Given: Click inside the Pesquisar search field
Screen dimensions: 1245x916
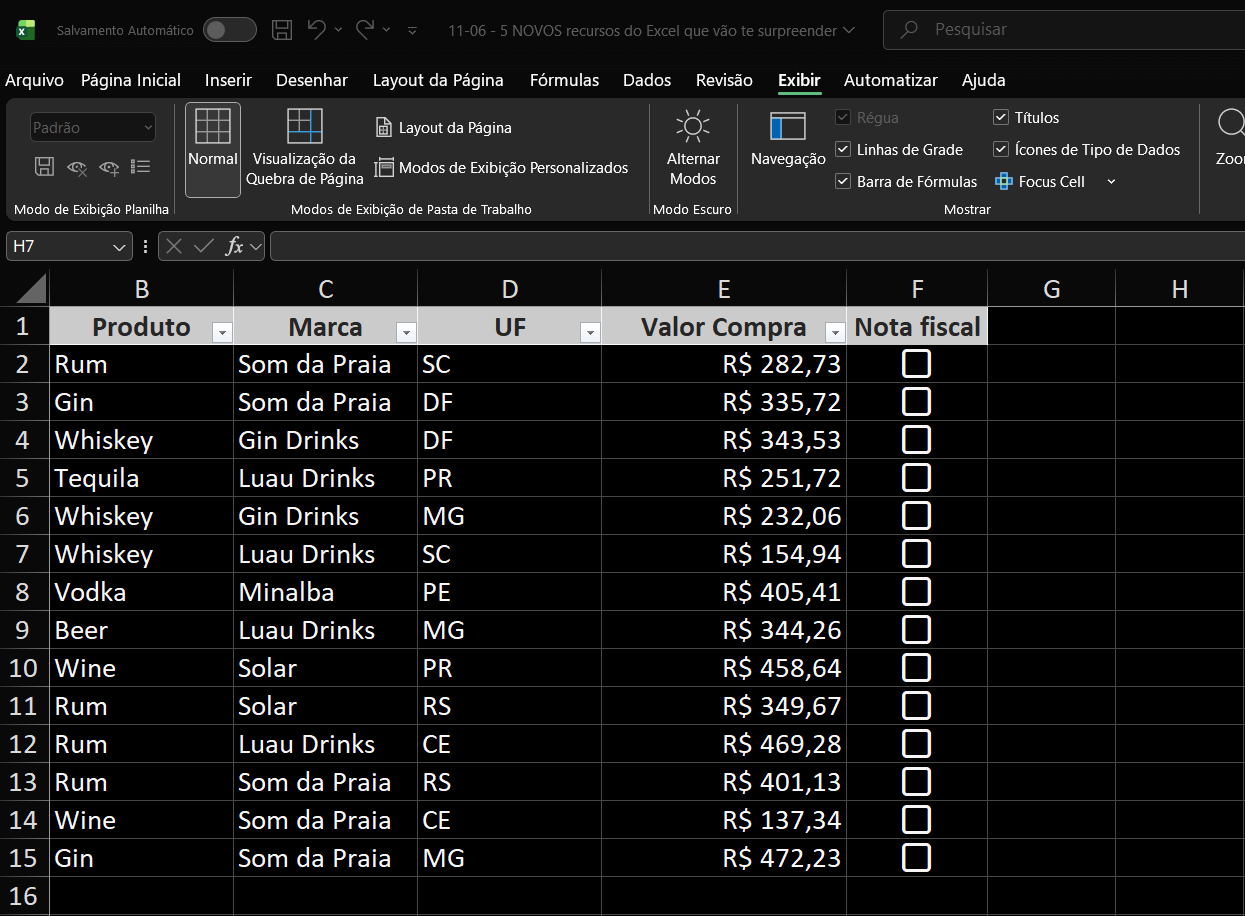Looking at the screenshot, I should pyautogui.click(x=1064, y=30).
